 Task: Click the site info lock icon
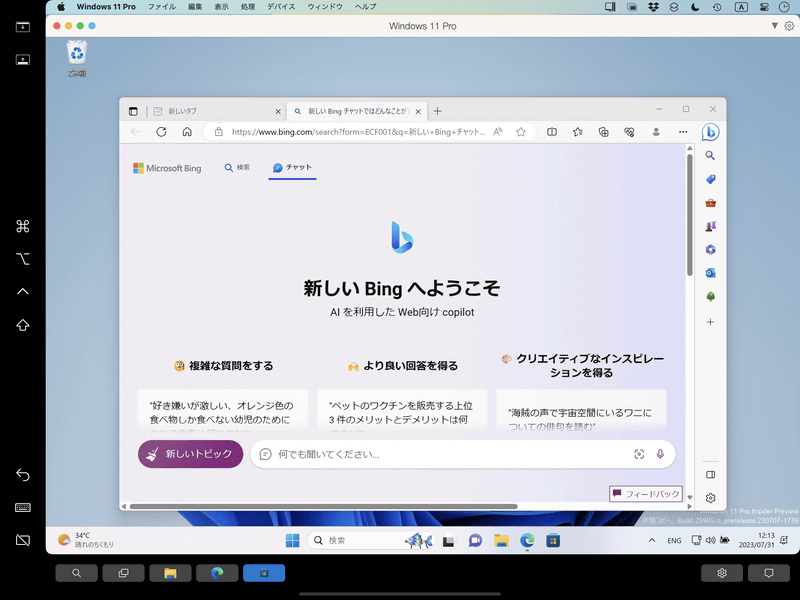point(218,132)
